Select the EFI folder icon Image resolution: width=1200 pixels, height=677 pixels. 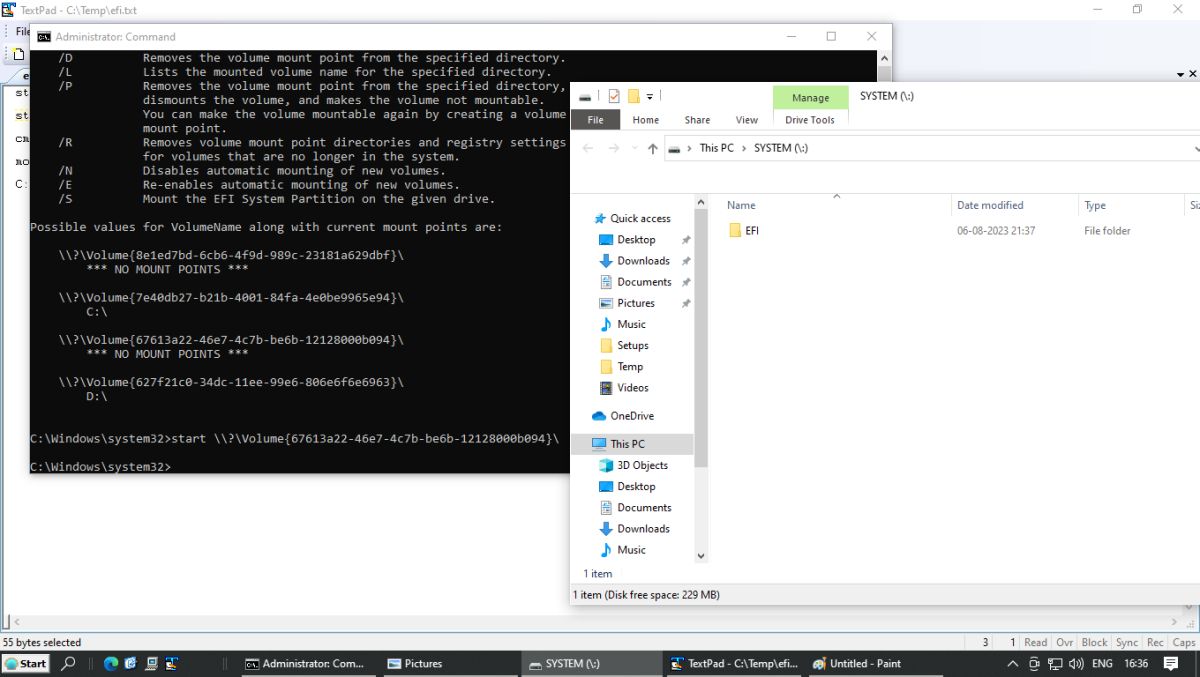click(735, 230)
